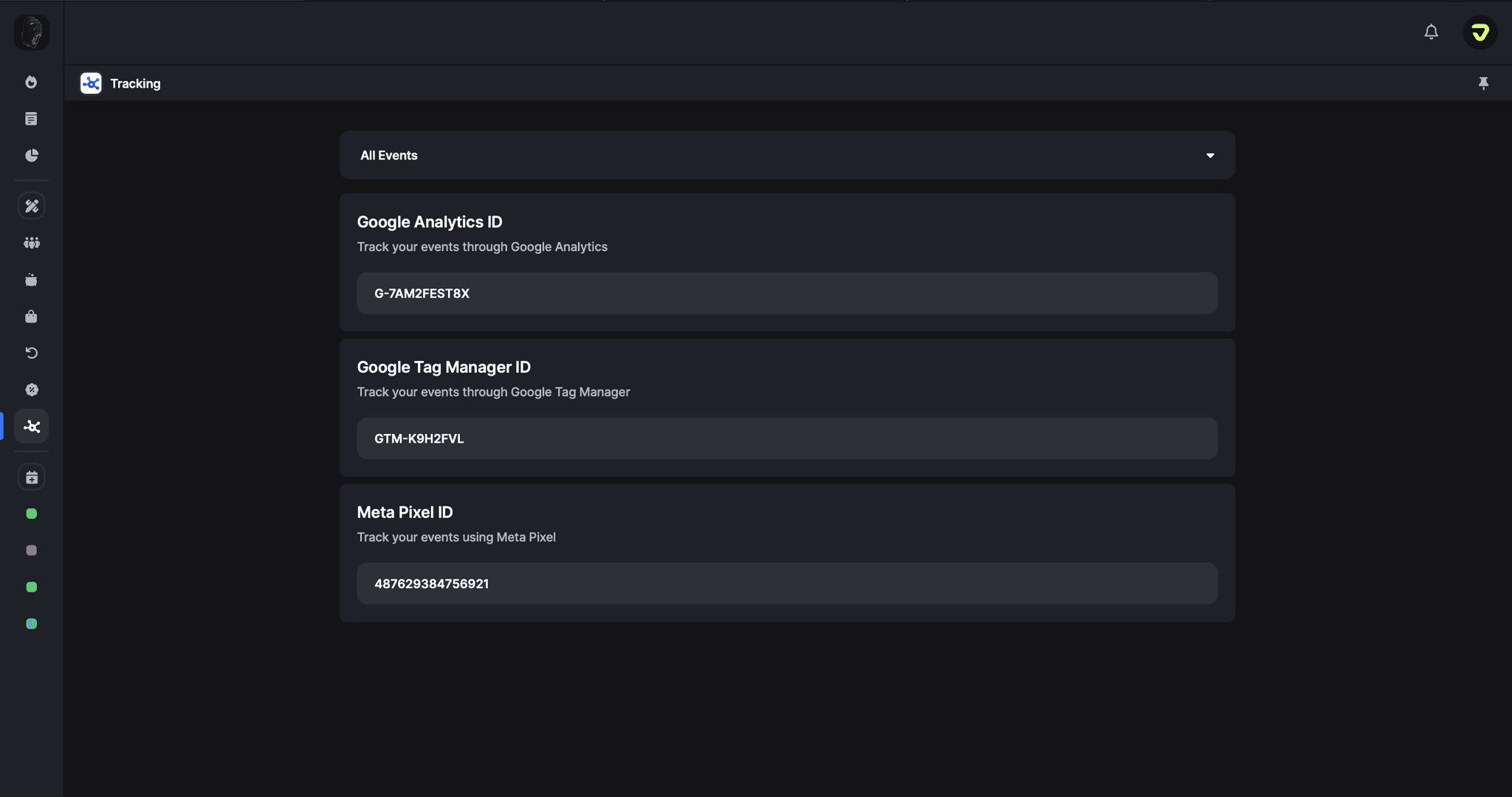Open the bot section in the sidebar
The width and height of the screenshot is (1512, 797).
point(30,280)
